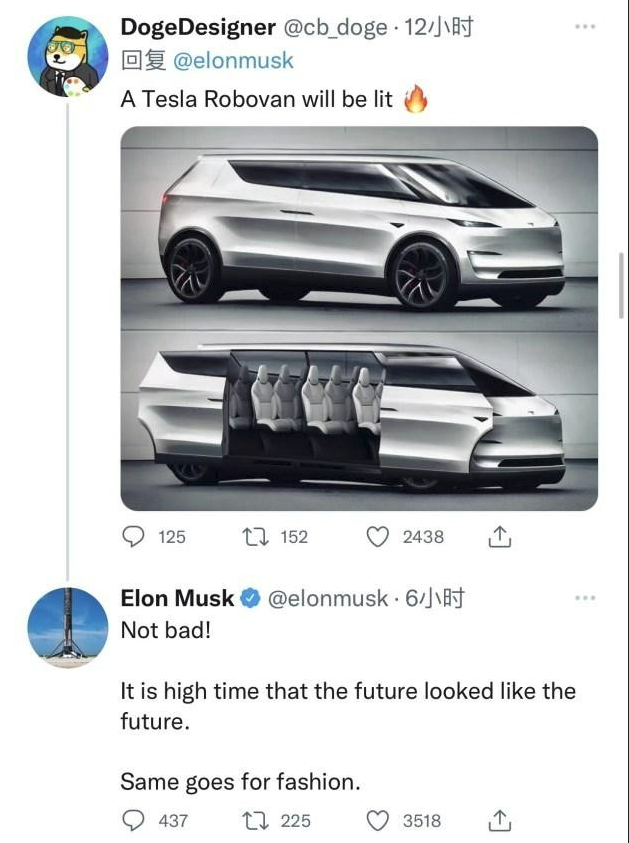
Task: Open DogeDesigner's profile avatar
Action: coord(67,56)
